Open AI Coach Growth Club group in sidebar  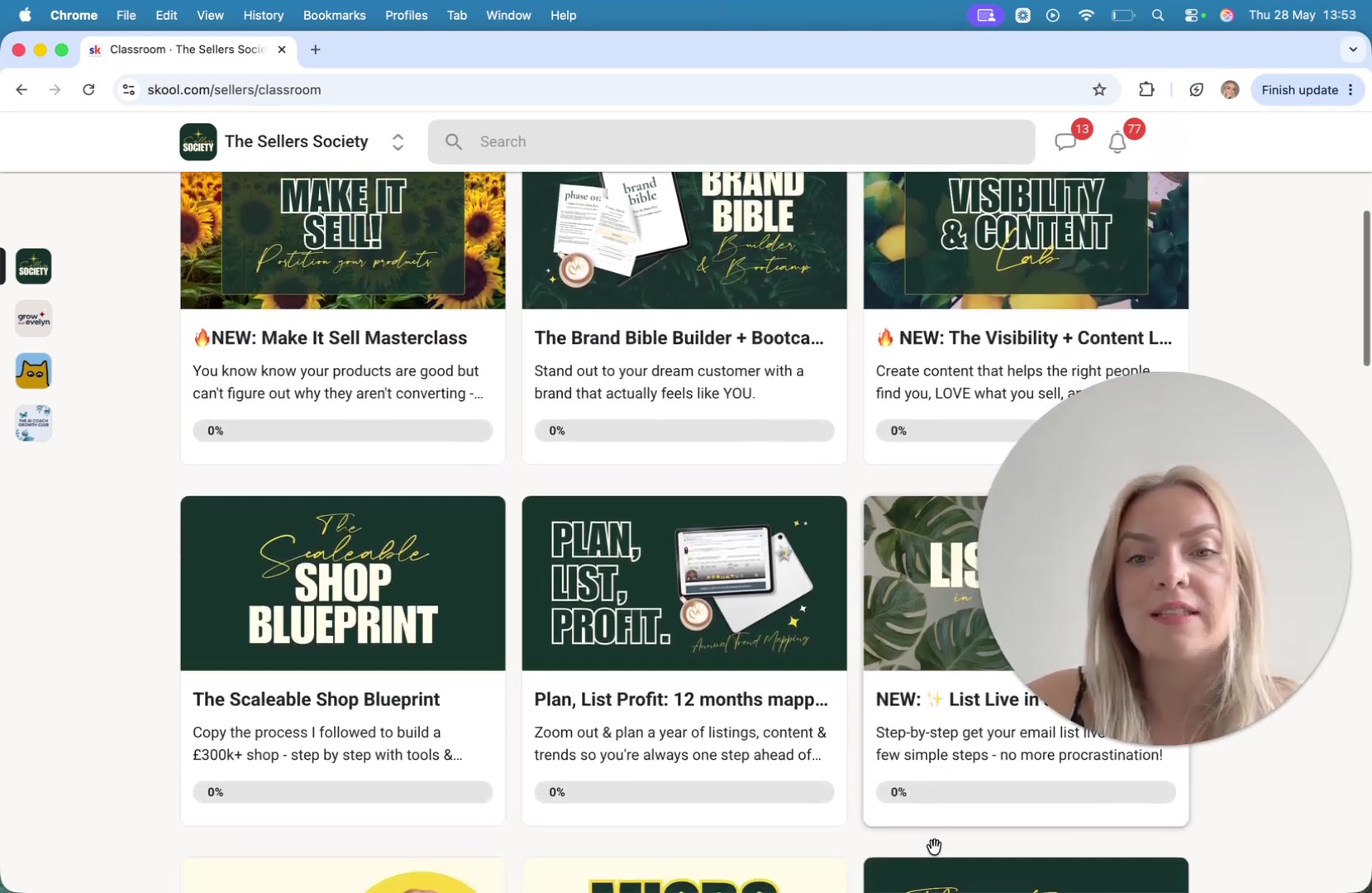pyautogui.click(x=34, y=423)
